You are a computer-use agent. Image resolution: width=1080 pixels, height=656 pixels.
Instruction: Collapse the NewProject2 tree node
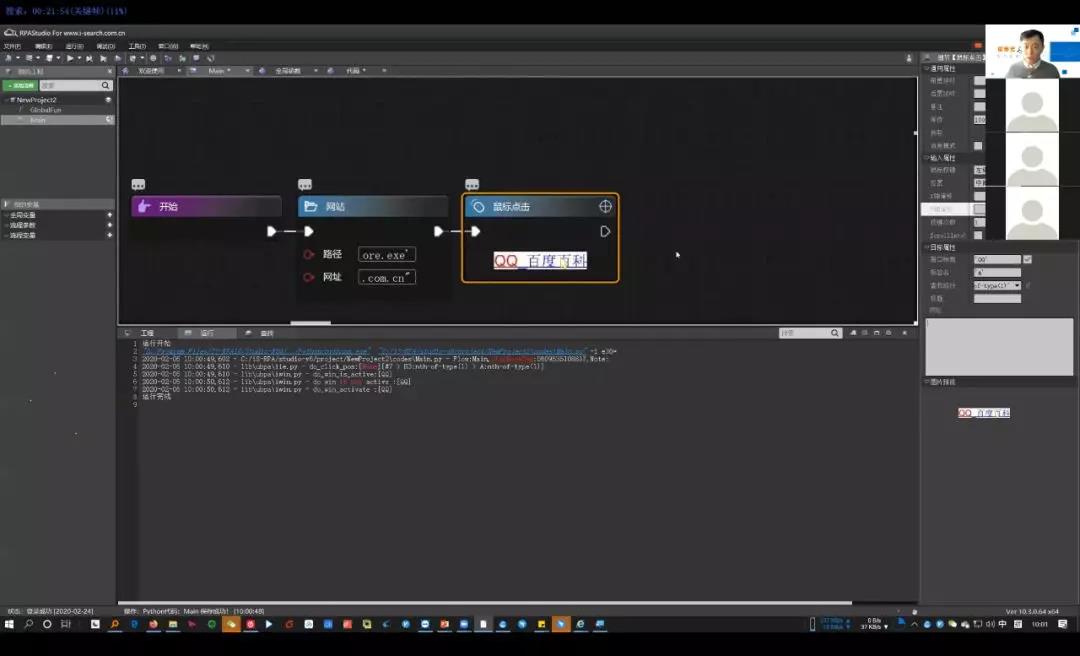(x=6, y=100)
